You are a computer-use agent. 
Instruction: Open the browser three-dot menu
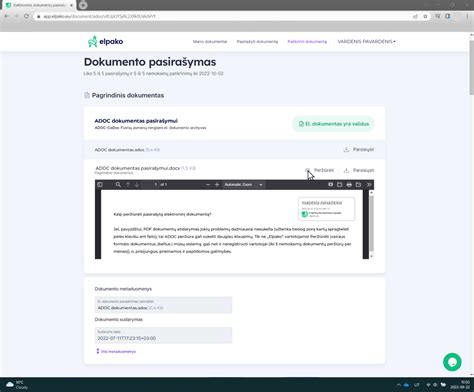[x=467, y=16]
